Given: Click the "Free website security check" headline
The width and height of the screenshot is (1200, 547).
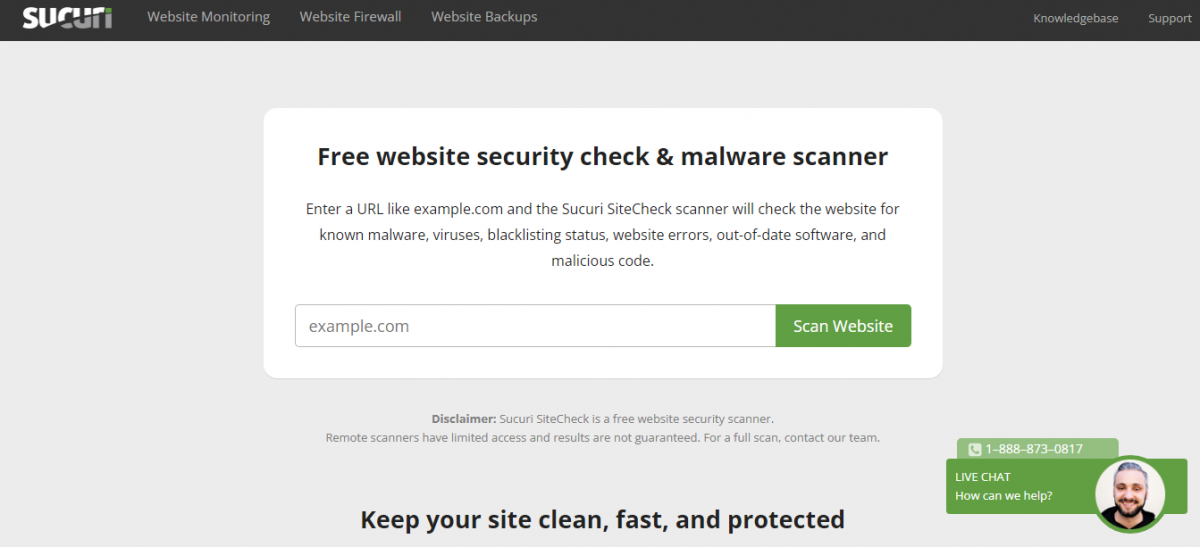Looking at the screenshot, I should pos(602,157).
